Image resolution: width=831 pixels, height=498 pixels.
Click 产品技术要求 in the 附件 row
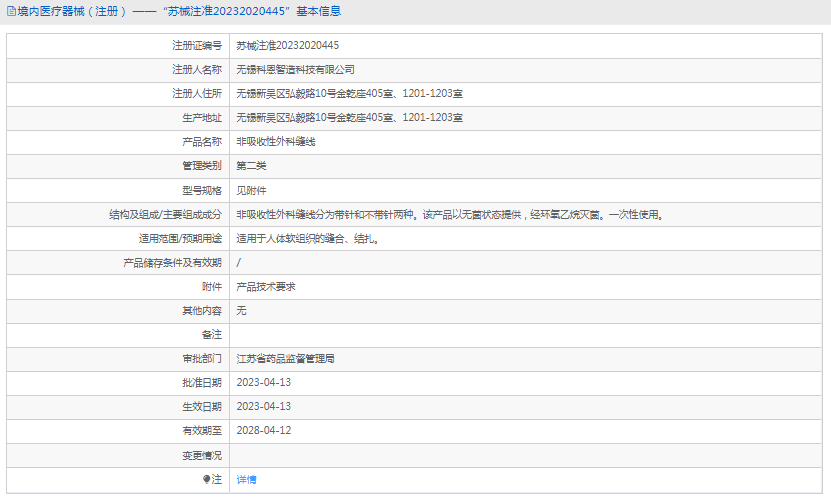click(266, 287)
